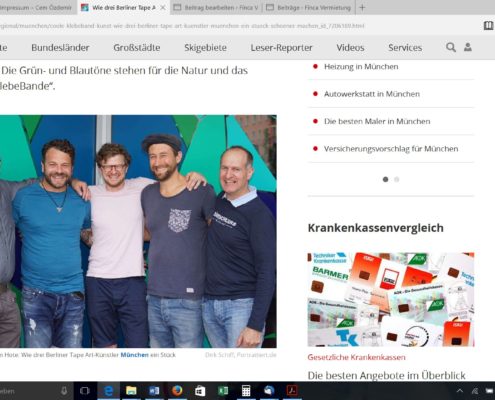The width and height of the screenshot is (495, 400).
Task: Click the Dirk Schiff photo credit
Action: coord(241,355)
